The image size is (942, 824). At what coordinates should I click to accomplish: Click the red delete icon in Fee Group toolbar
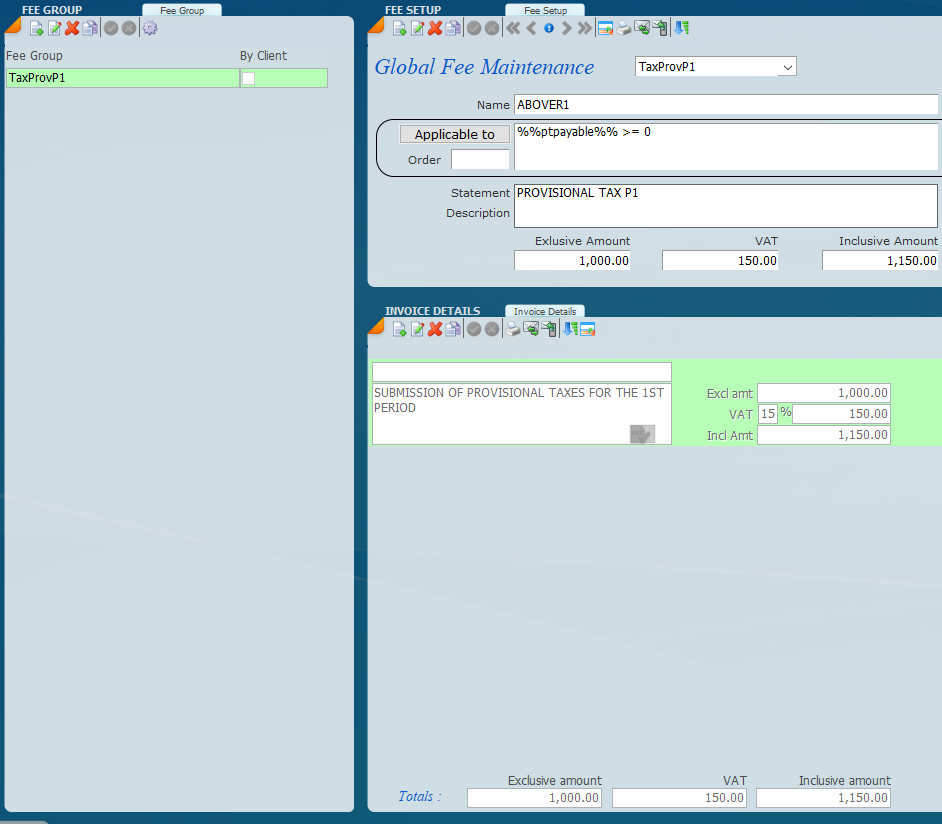72,28
